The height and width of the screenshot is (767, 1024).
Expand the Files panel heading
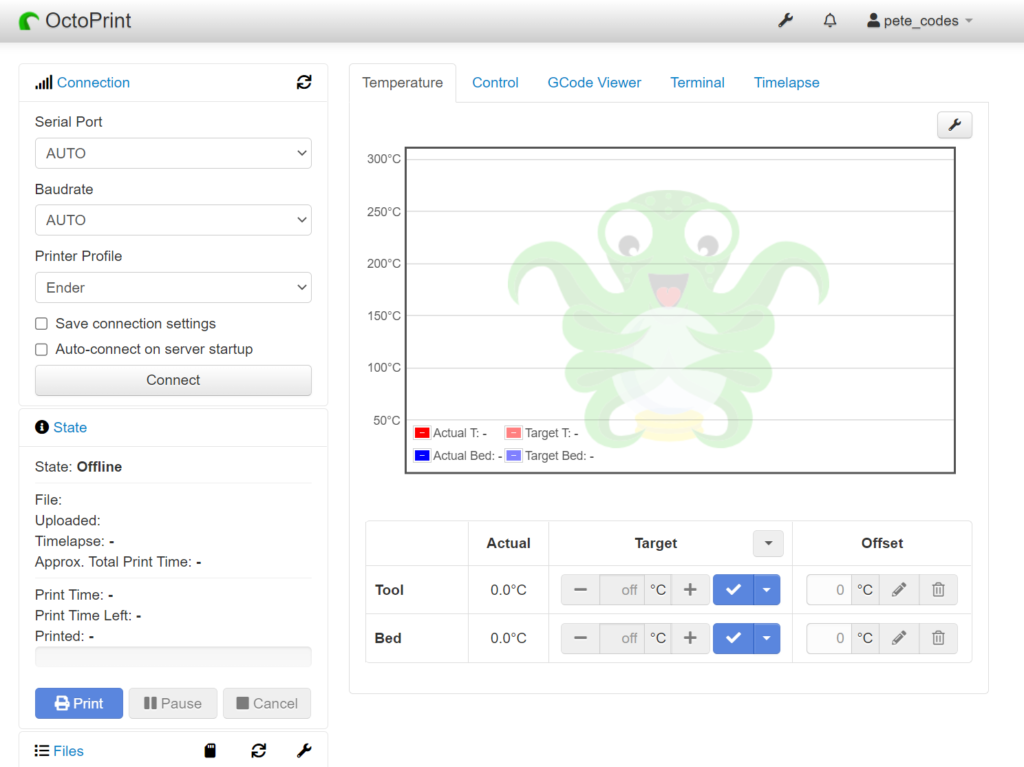(x=69, y=751)
